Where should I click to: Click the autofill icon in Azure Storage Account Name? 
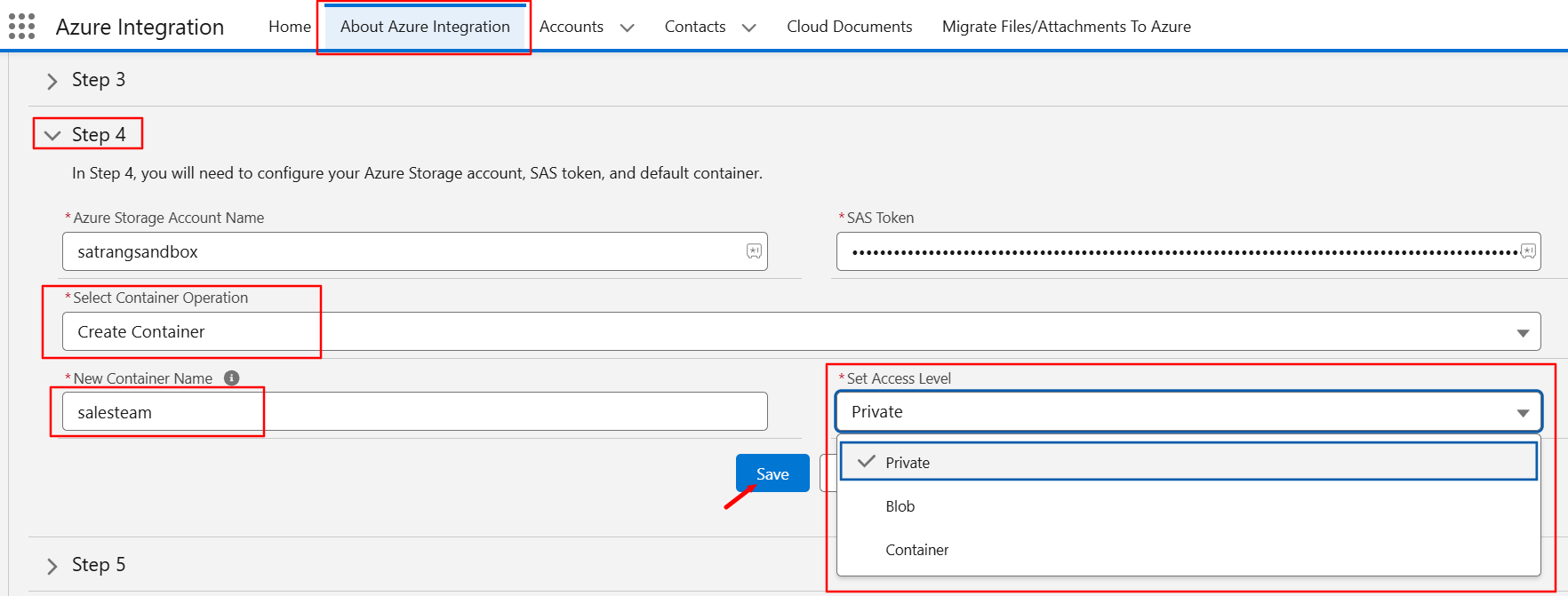[754, 251]
